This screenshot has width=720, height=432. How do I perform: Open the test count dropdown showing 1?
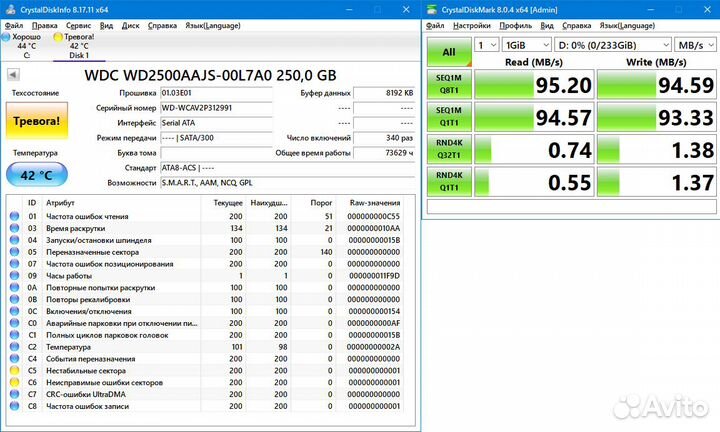[486, 45]
